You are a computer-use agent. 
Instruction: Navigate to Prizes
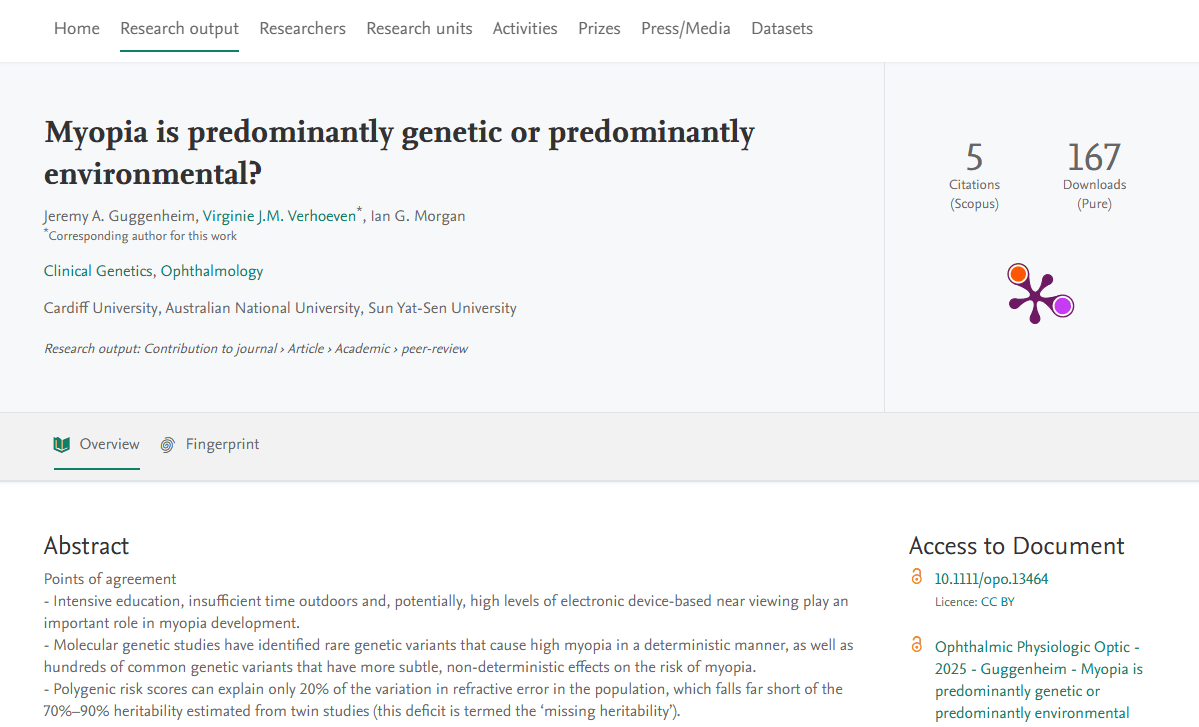(599, 29)
